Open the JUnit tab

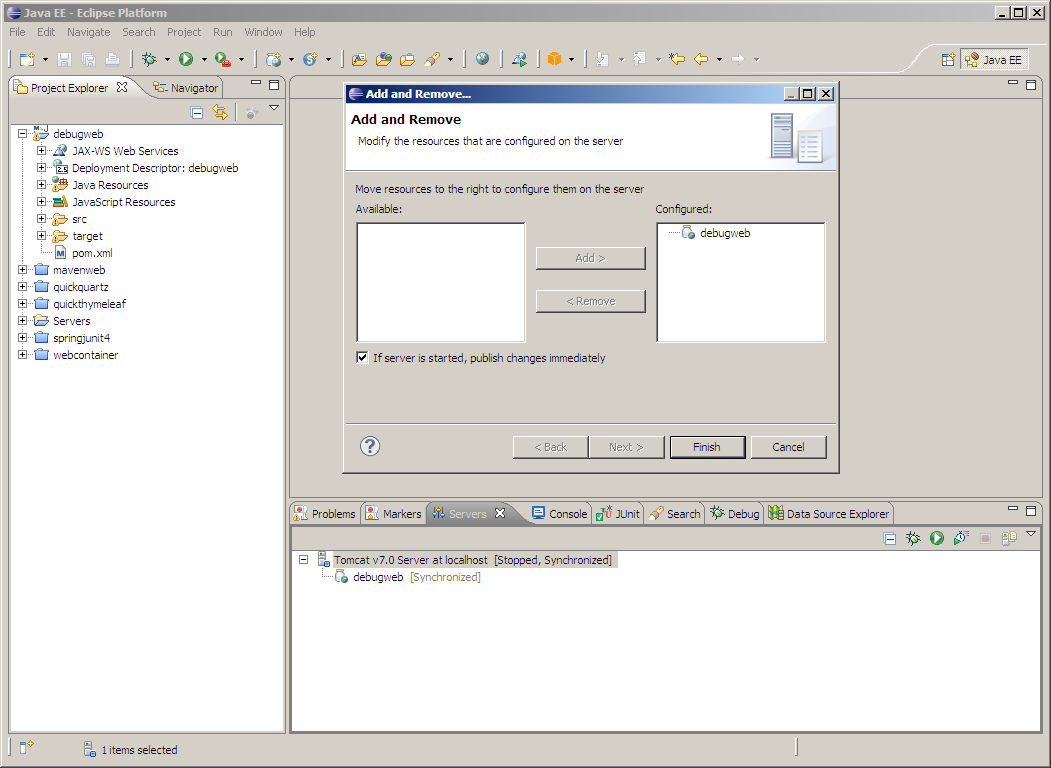point(618,514)
